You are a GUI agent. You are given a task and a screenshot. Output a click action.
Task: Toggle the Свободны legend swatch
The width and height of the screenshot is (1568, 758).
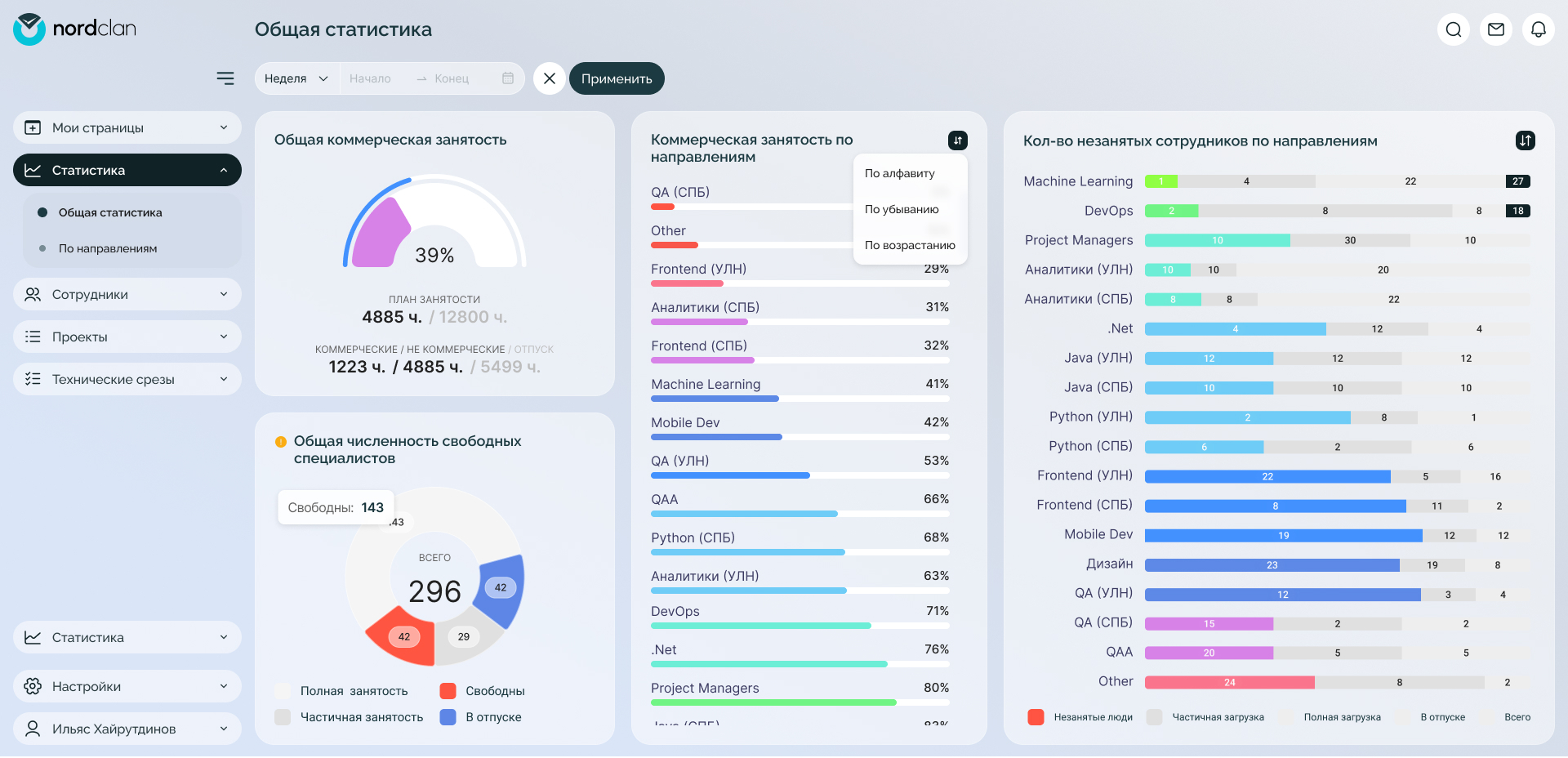point(448,691)
